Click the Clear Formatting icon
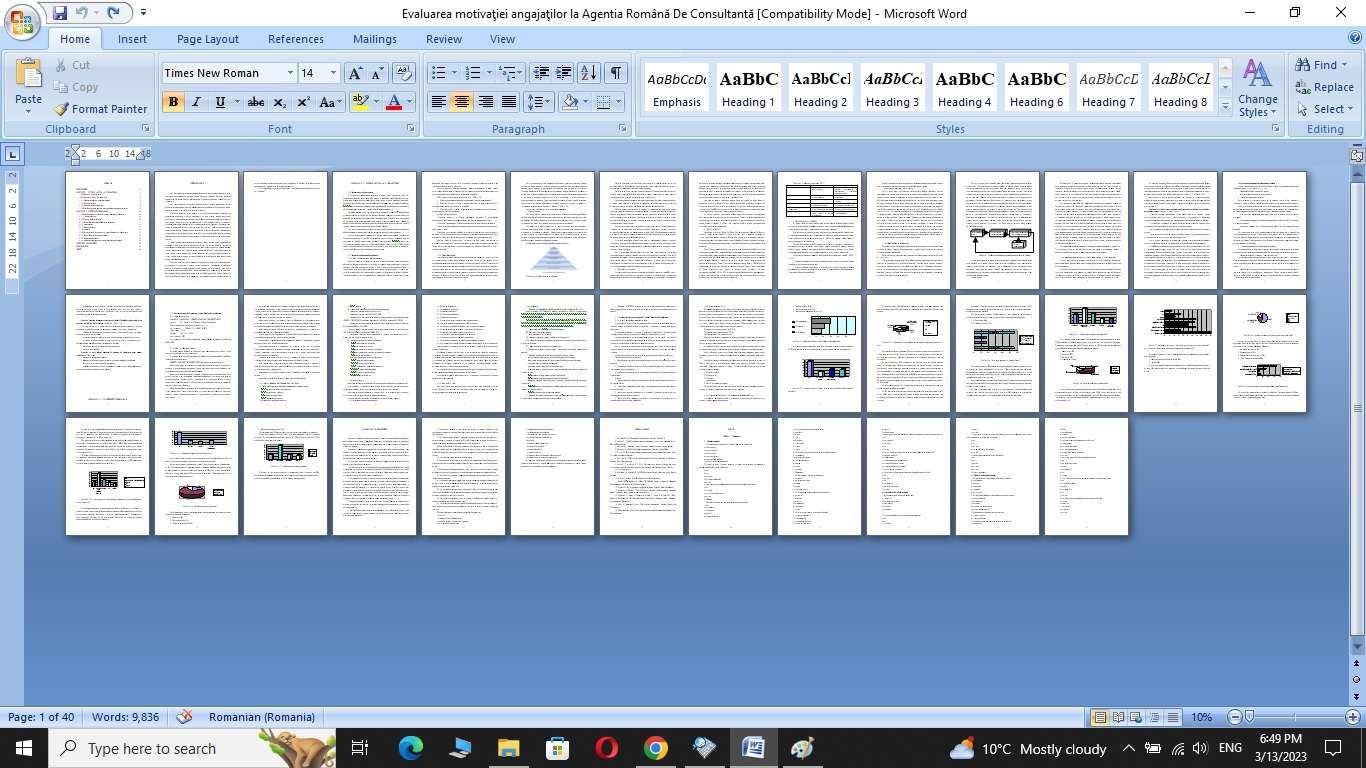Screen dimensions: 1366x768 coord(404,73)
